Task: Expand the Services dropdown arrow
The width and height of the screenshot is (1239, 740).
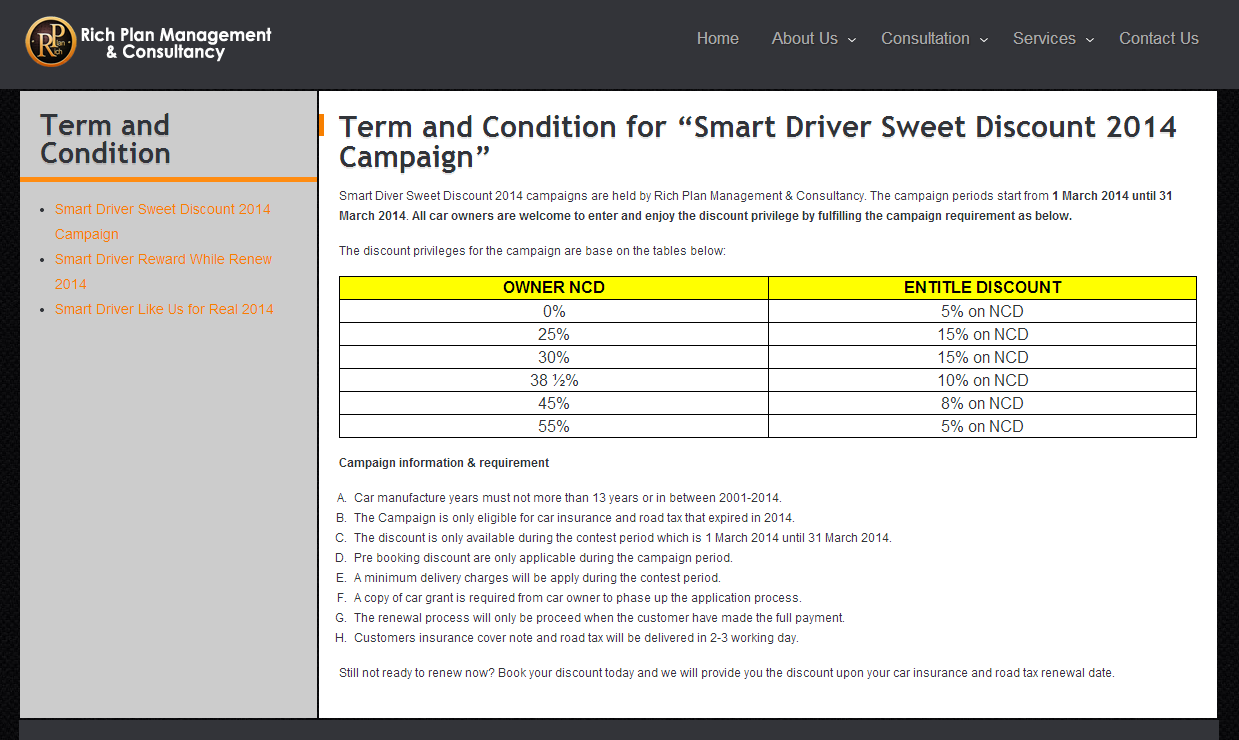Action: pyautogui.click(x=1090, y=40)
